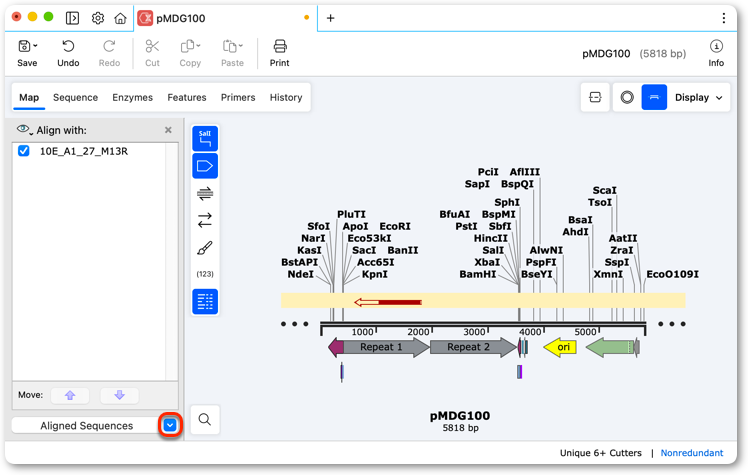Move the aligned sequence up

pos(70,395)
